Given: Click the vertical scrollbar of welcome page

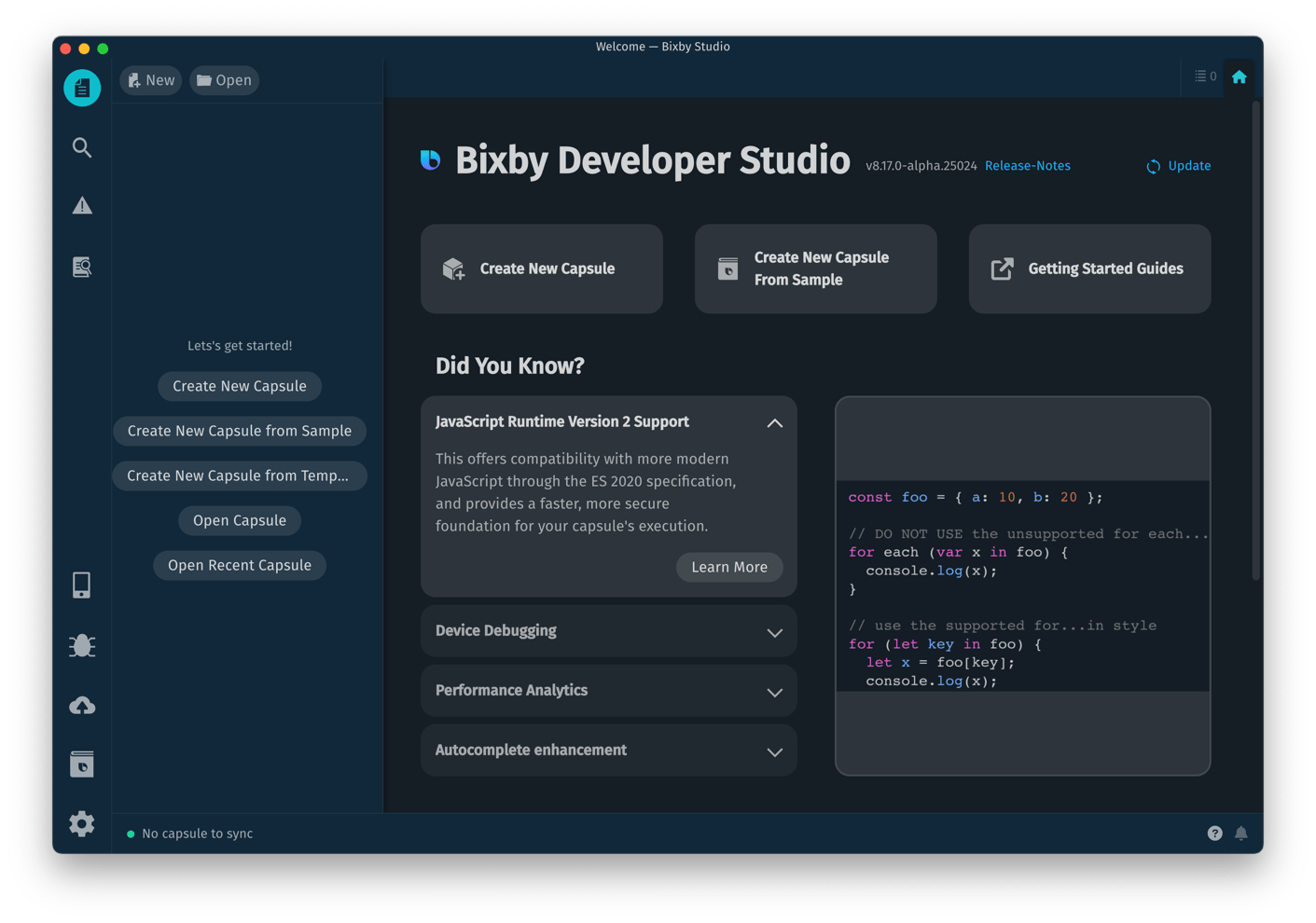Looking at the screenshot, I should (1256, 340).
